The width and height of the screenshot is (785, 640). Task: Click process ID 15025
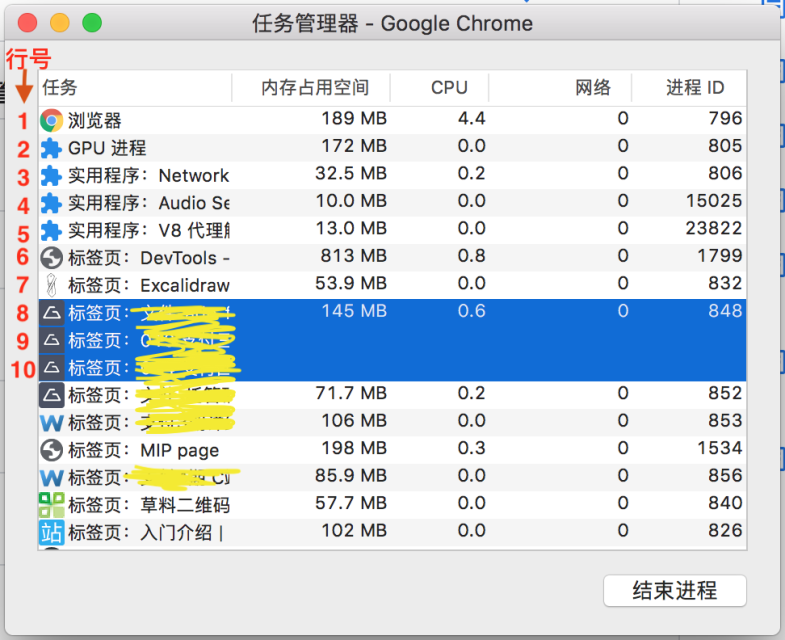pos(714,201)
